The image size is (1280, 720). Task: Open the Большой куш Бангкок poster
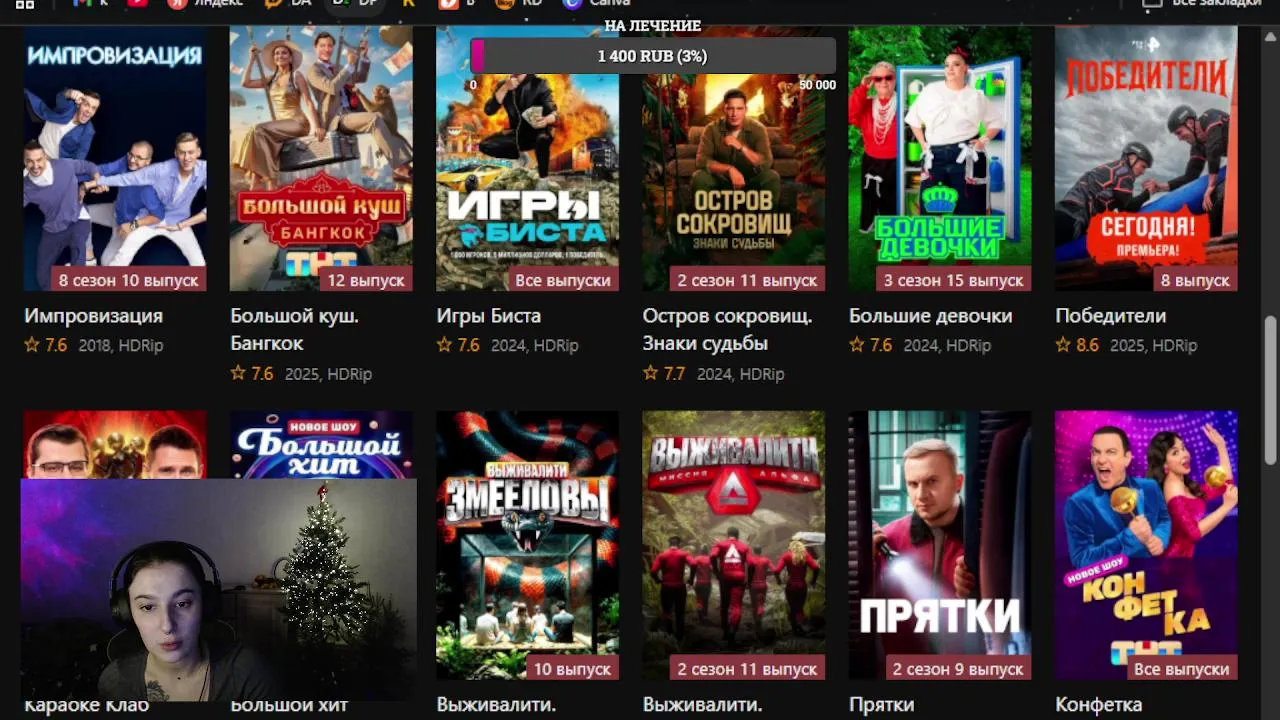pos(321,158)
